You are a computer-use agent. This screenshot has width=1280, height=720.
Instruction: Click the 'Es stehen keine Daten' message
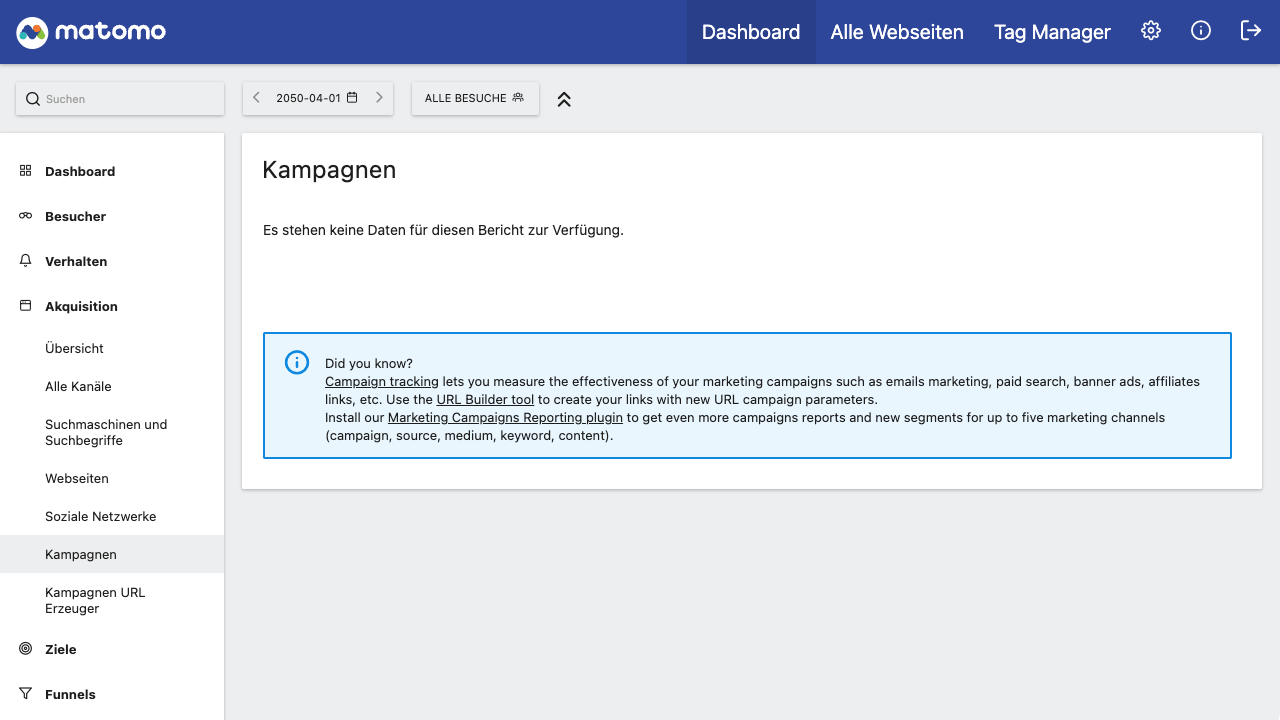coord(443,230)
